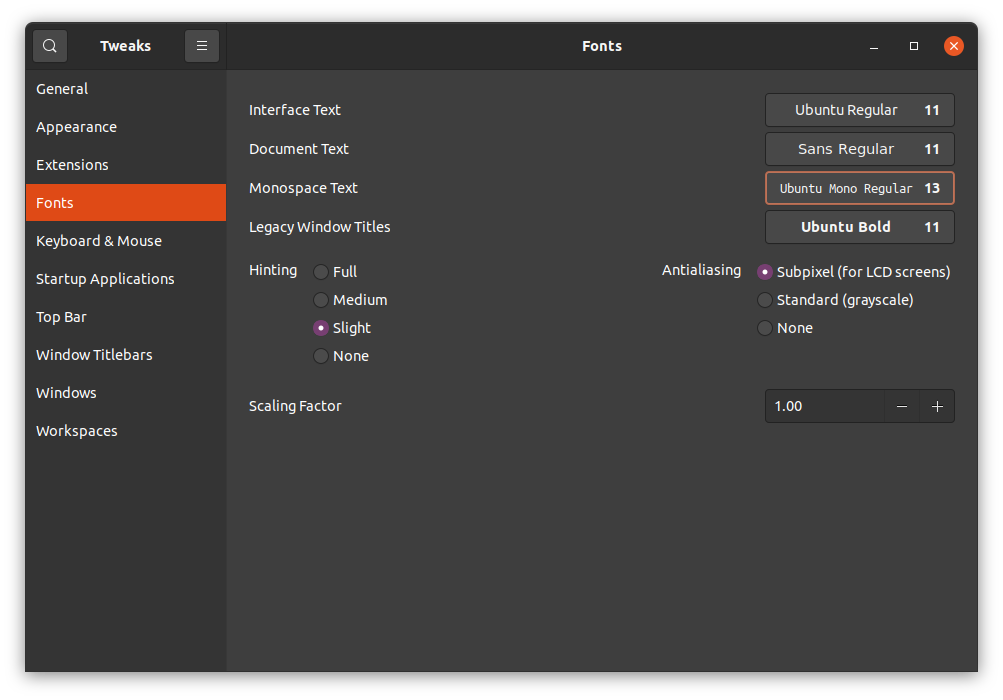This screenshot has height=700, width=1003.
Task: Select Fonts in the sidebar
Action: pyautogui.click(x=126, y=203)
